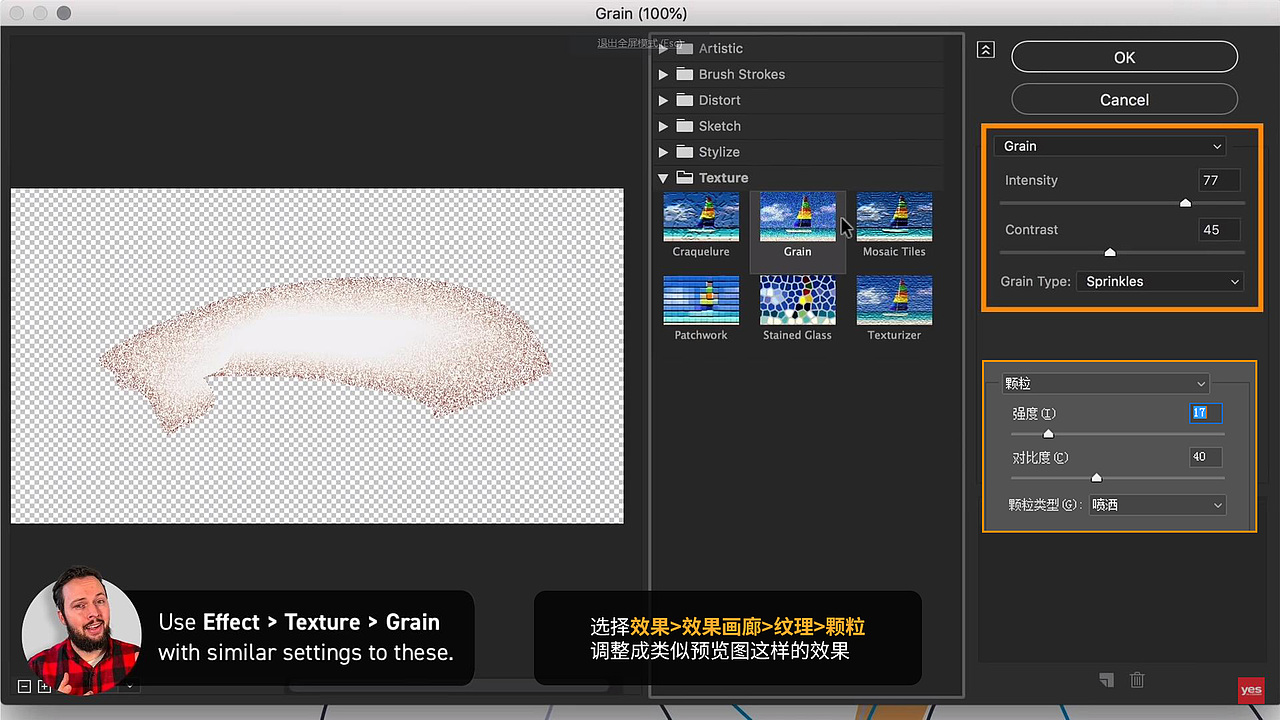Click the "Grain (100%)" window title
Viewport: 1280px width, 720px height.
[641, 13]
